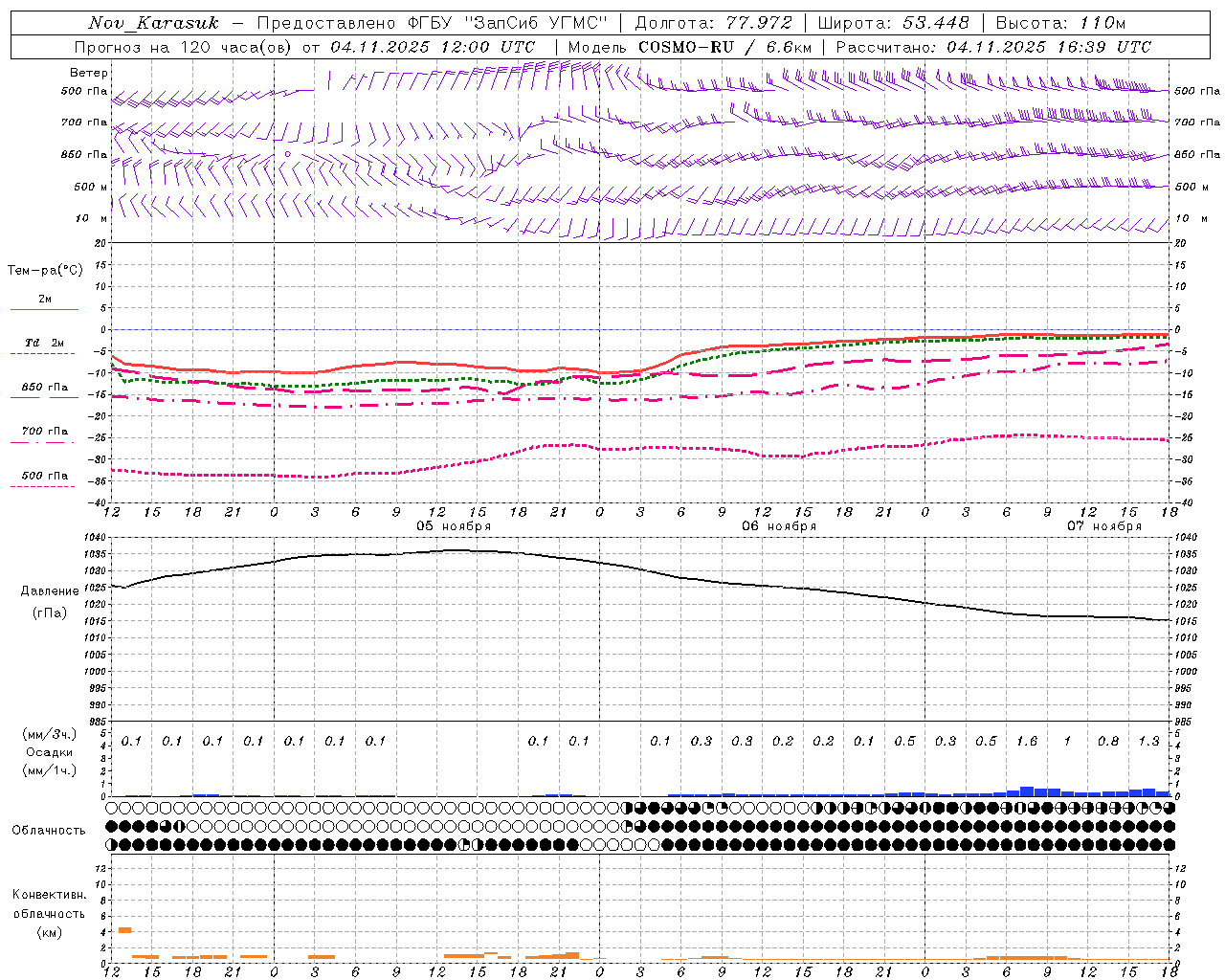Select the text "ЗапСиб УГМС" in the header

tap(536, 23)
